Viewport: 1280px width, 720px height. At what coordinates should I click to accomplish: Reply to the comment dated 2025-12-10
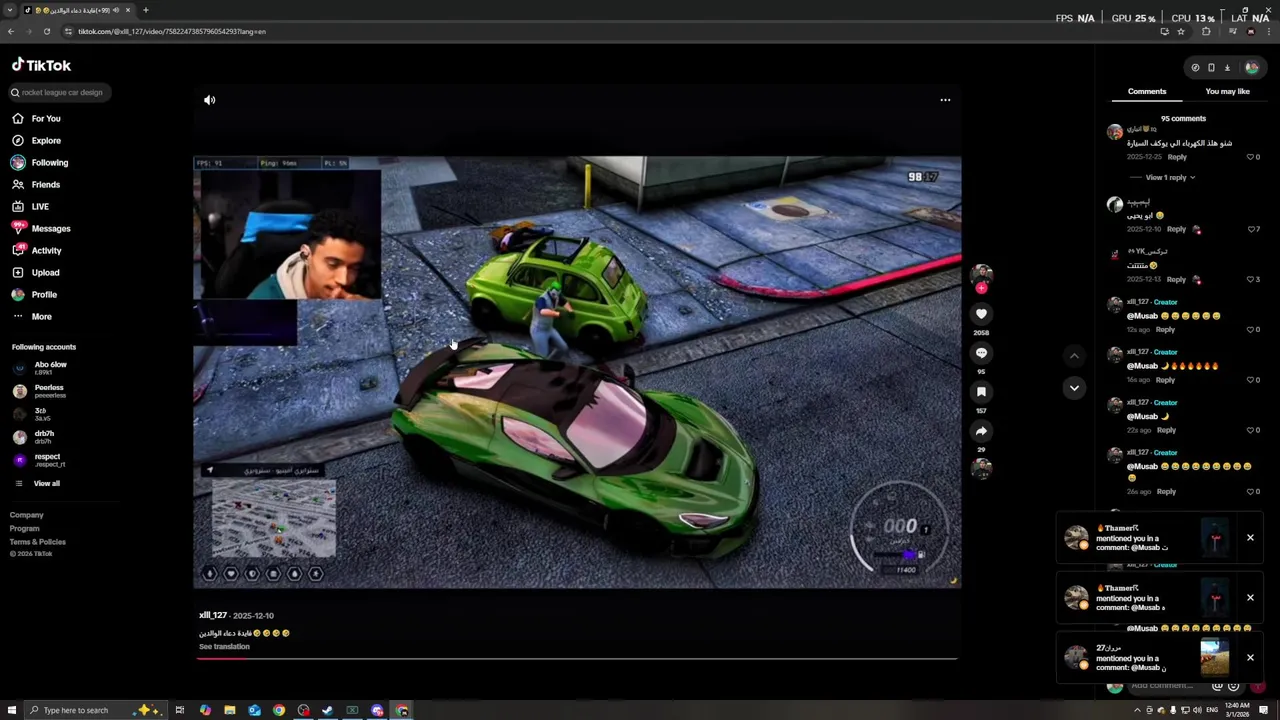pos(1176,229)
